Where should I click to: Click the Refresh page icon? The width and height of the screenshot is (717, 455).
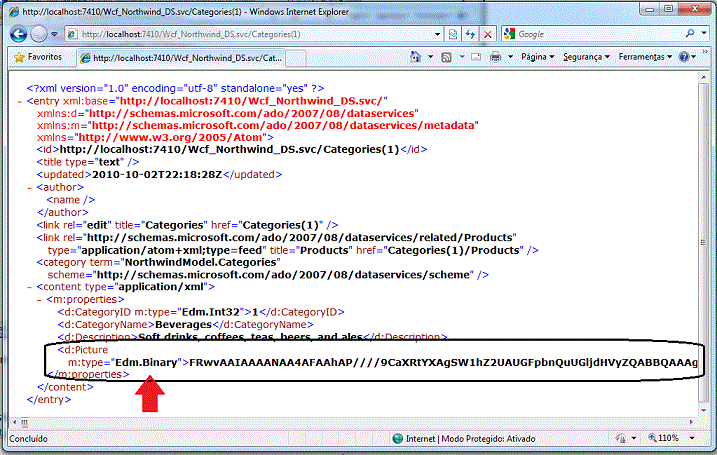(x=471, y=34)
